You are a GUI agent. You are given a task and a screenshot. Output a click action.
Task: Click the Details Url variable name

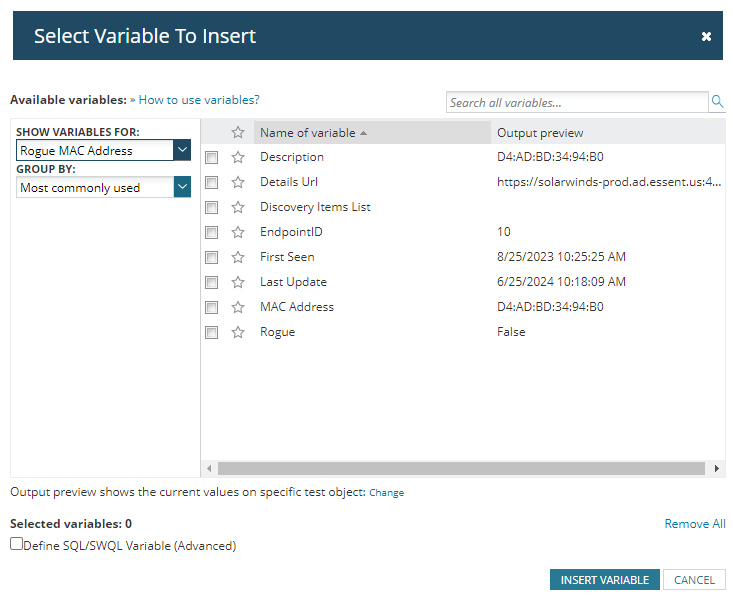pyautogui.click(x=289, y=182)
